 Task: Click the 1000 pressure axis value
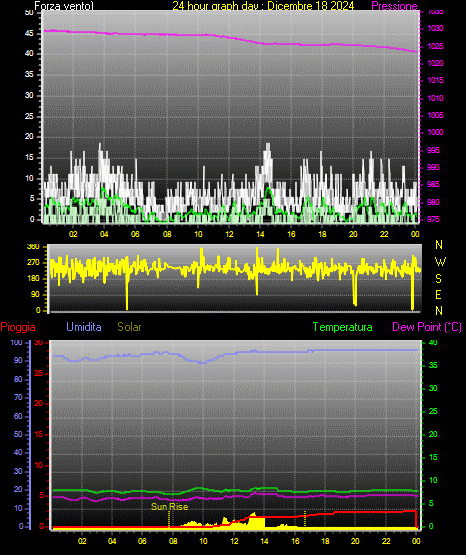click(x=435, y=132)
